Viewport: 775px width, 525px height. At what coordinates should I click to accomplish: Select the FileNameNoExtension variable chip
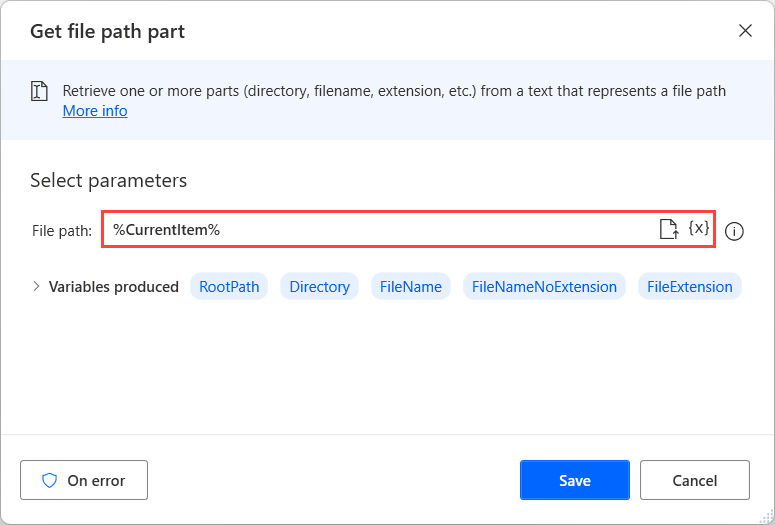point(544,287)
